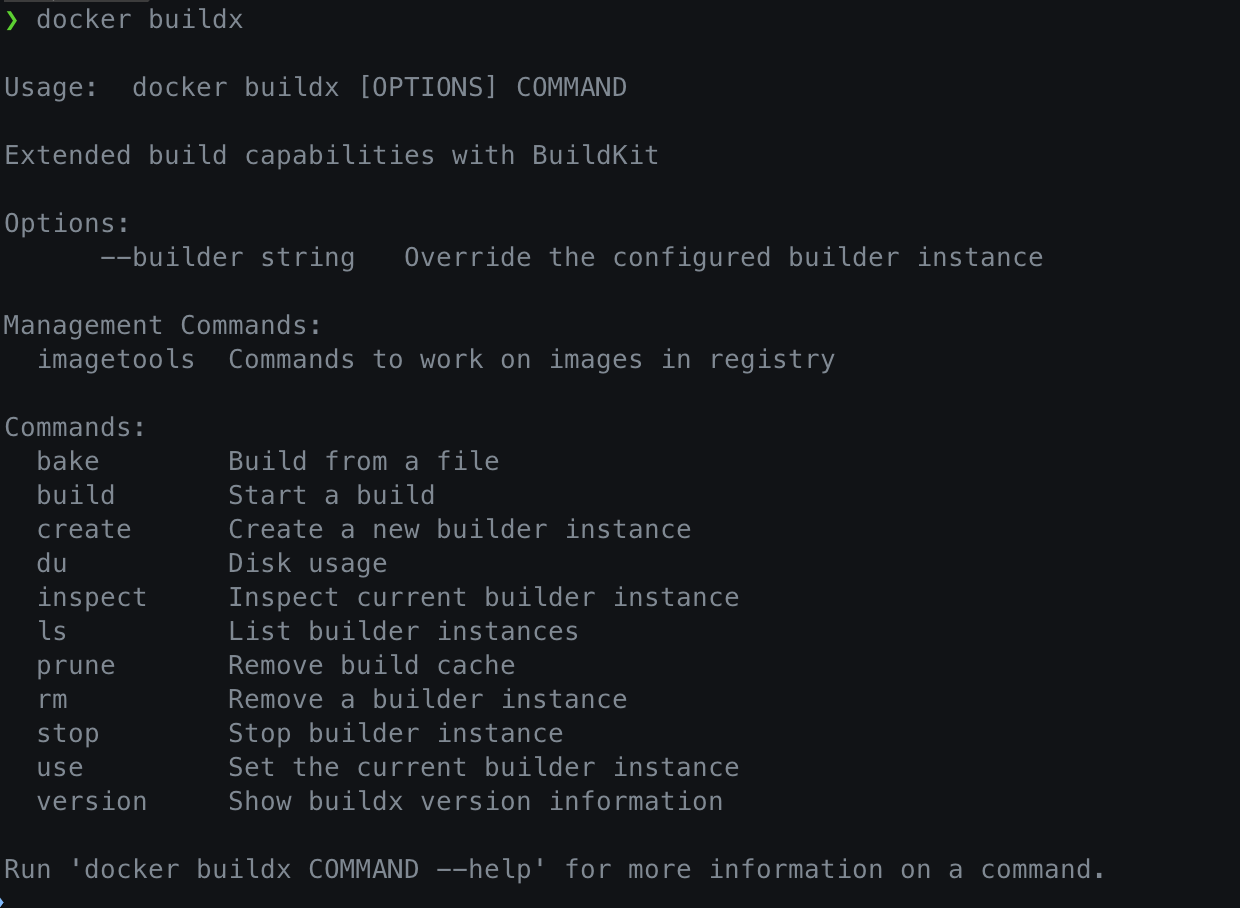
Task: Click the 'use' command name
Action: click(x=60, y=768)
